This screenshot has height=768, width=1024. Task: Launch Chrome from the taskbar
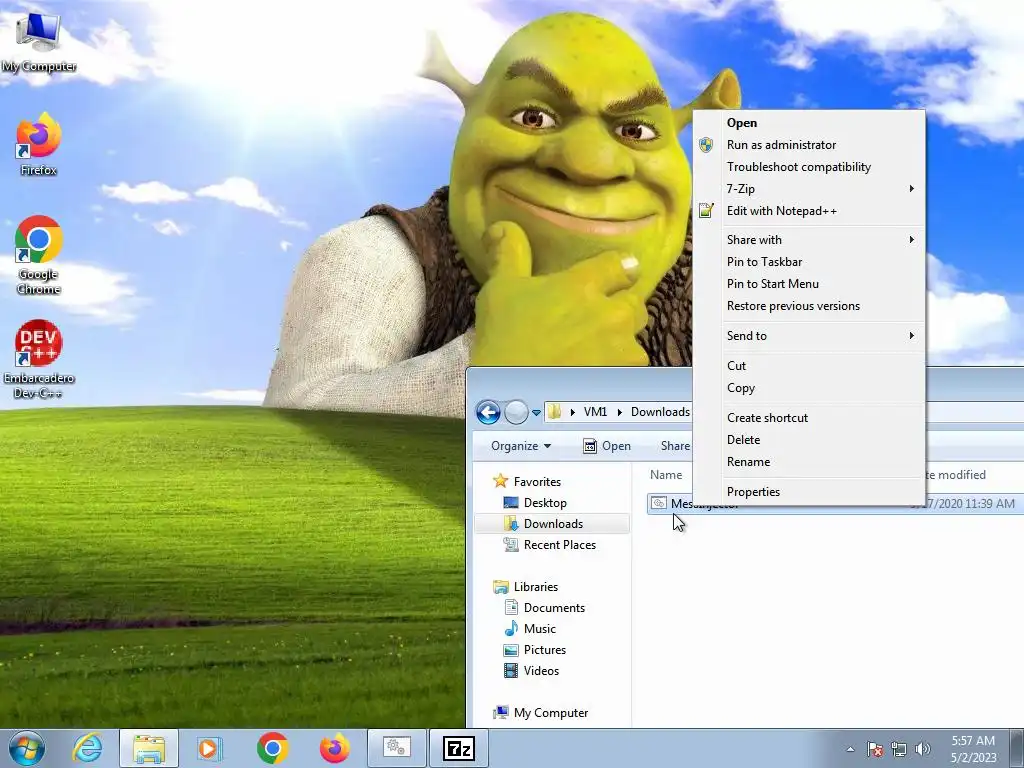coord(272,748)
